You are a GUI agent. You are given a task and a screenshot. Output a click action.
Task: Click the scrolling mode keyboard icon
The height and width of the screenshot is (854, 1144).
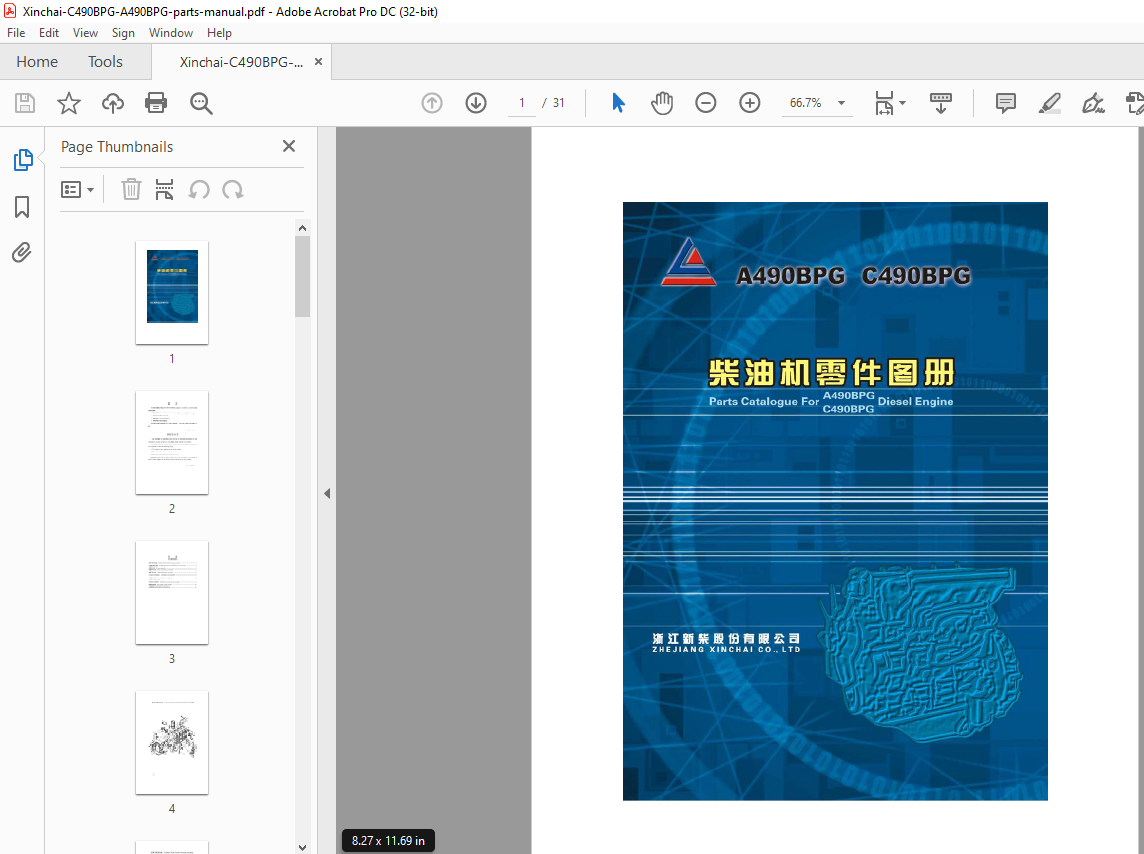point(940,103)
